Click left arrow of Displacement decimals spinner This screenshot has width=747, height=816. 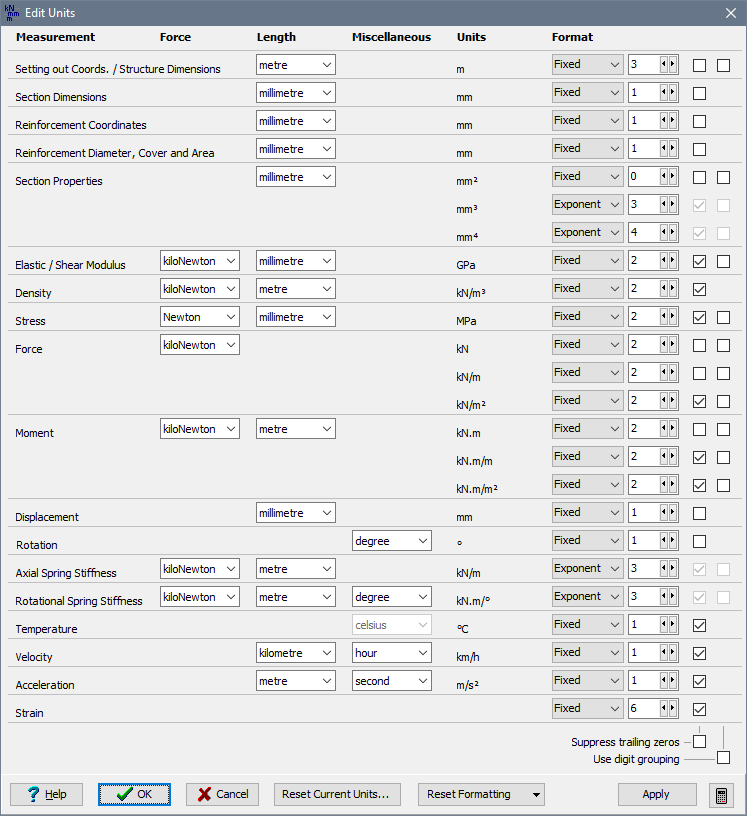pyautogui.click(x=664, y=513)
